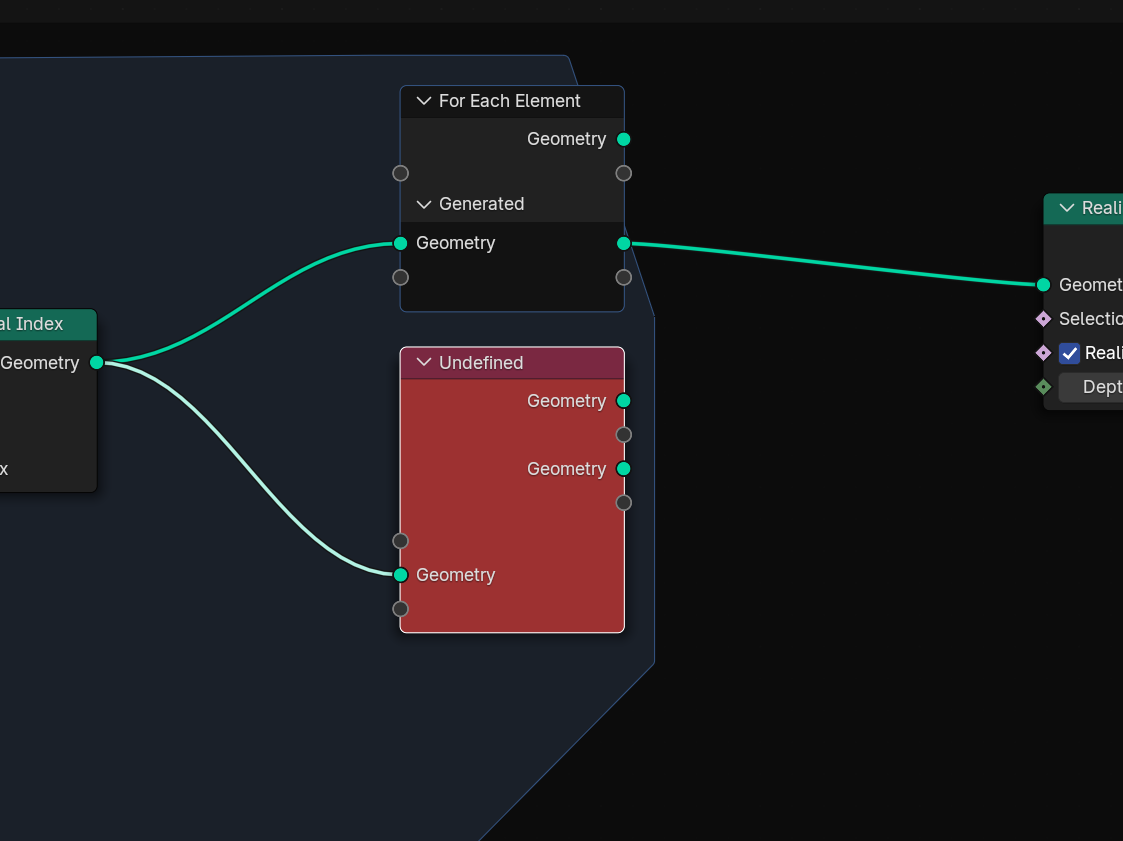Click Generated panel's Geometry input socket
This screenshot has height=841, width=1123.
(x=400, y=244)
